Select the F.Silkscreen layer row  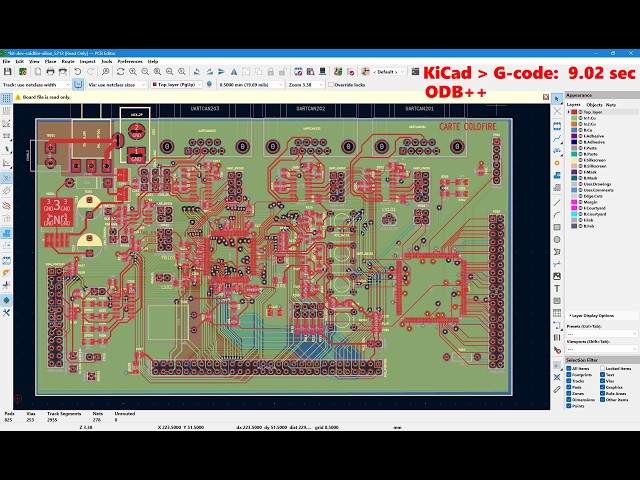tap(602, 160)
